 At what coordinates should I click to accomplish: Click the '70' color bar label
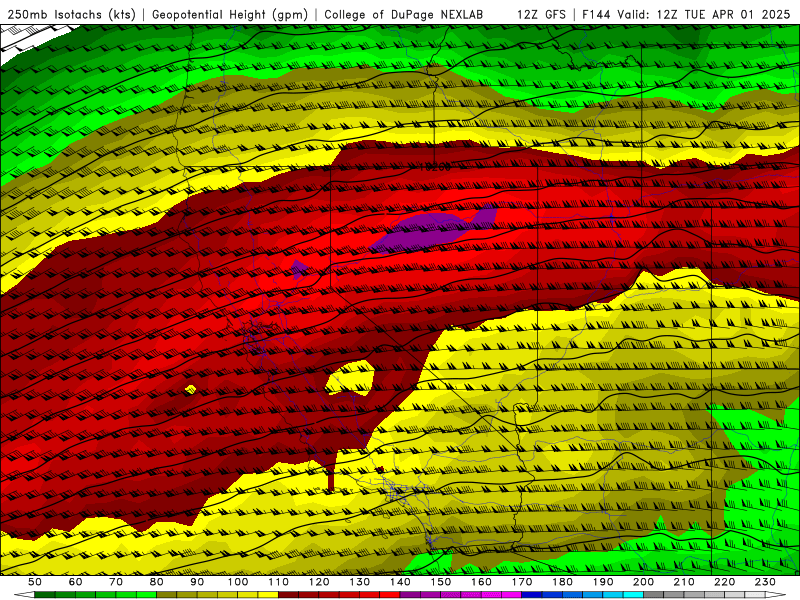click(x=116, y=582)
